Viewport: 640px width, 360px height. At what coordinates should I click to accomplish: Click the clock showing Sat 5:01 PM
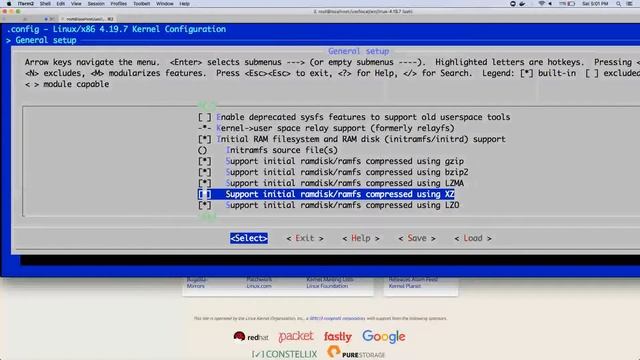595,4
